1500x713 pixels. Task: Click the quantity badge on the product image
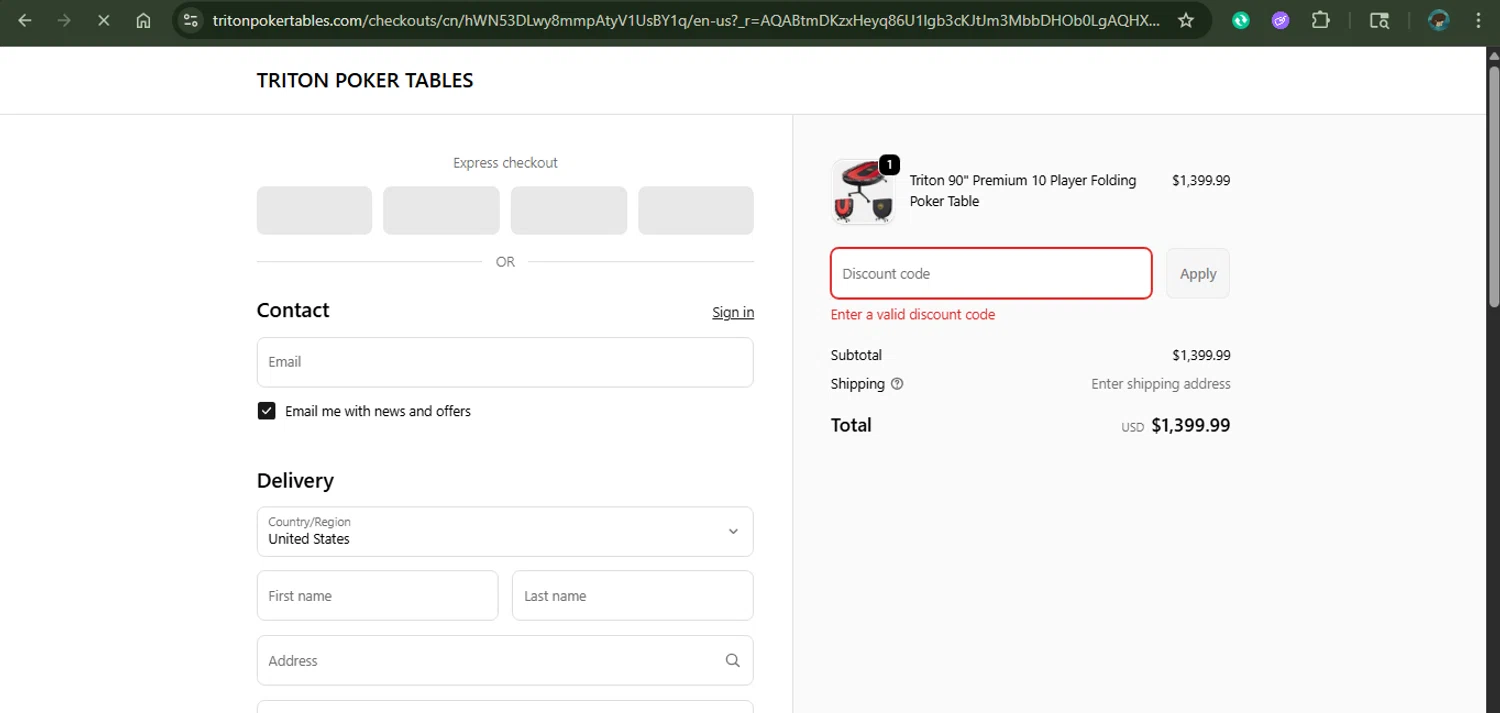(889, 164)
